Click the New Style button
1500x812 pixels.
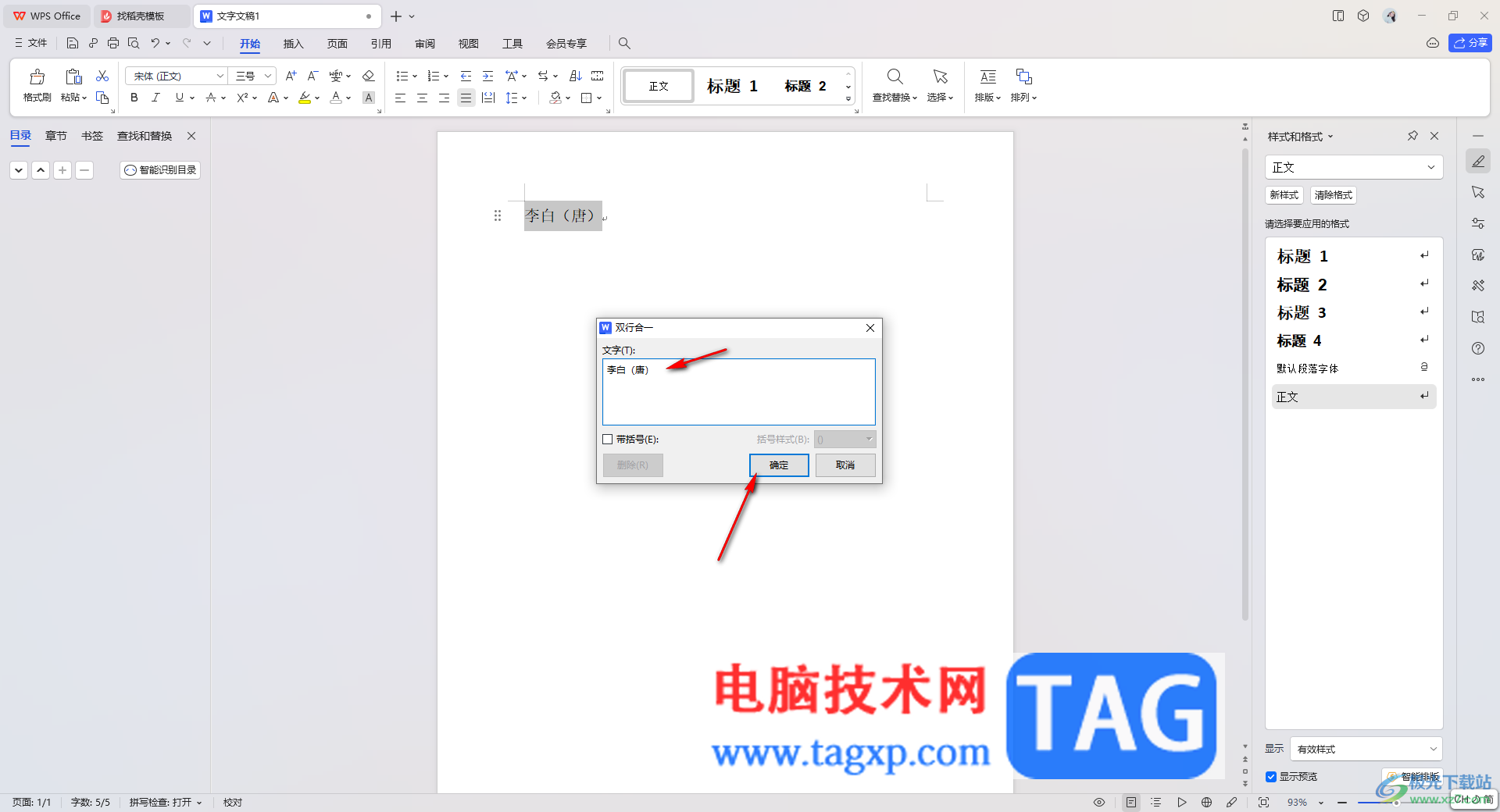click(1284, 195)
